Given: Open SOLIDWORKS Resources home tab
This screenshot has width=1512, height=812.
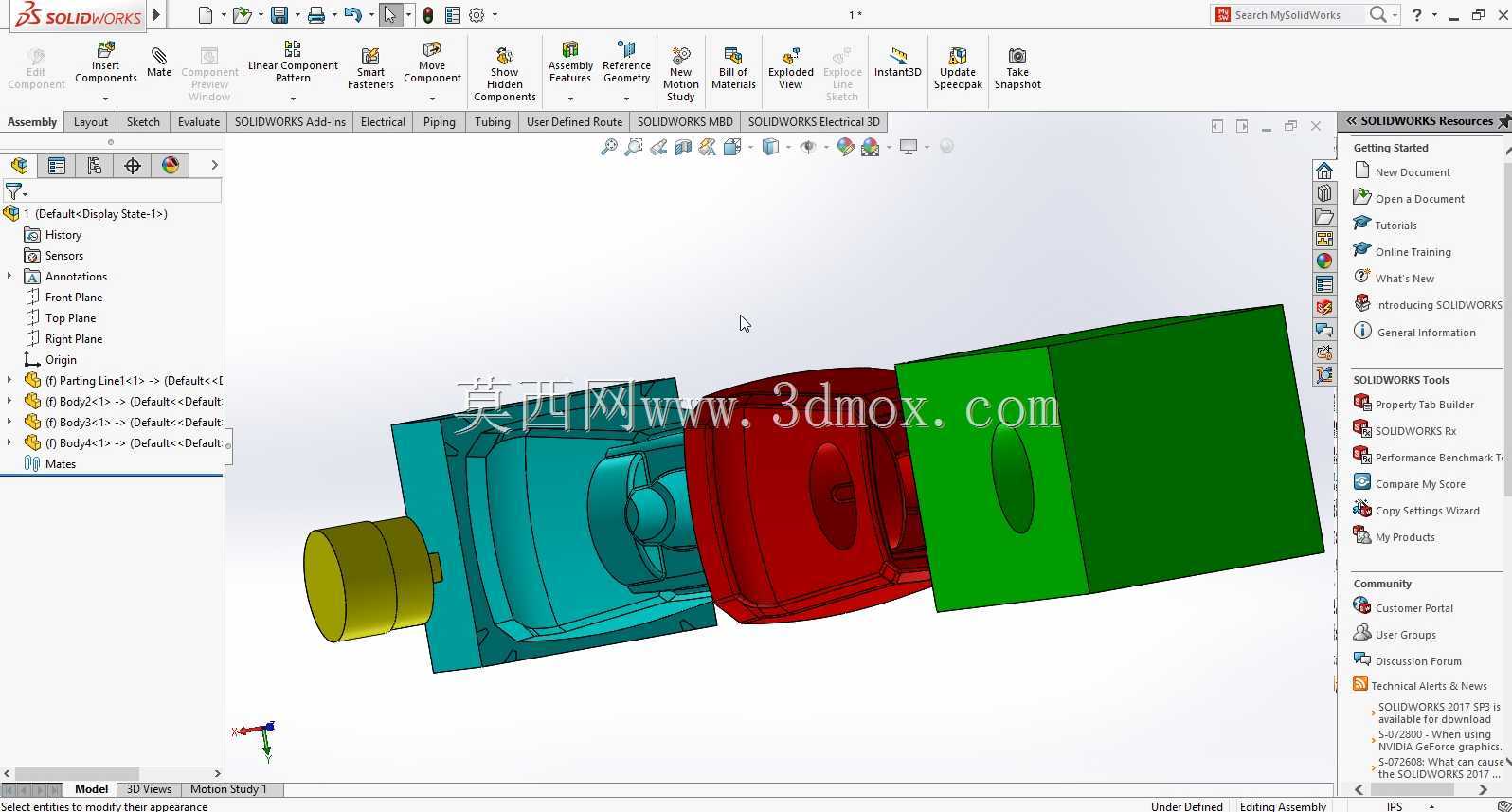Looking at the screenshot, I should [1324, 171].
